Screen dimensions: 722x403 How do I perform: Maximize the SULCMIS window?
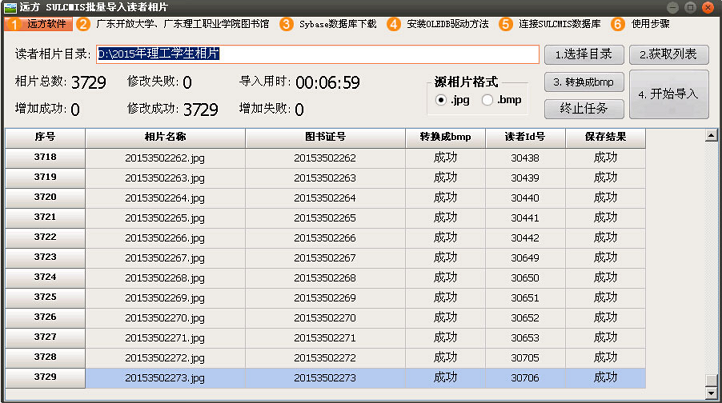pos(690,7)
